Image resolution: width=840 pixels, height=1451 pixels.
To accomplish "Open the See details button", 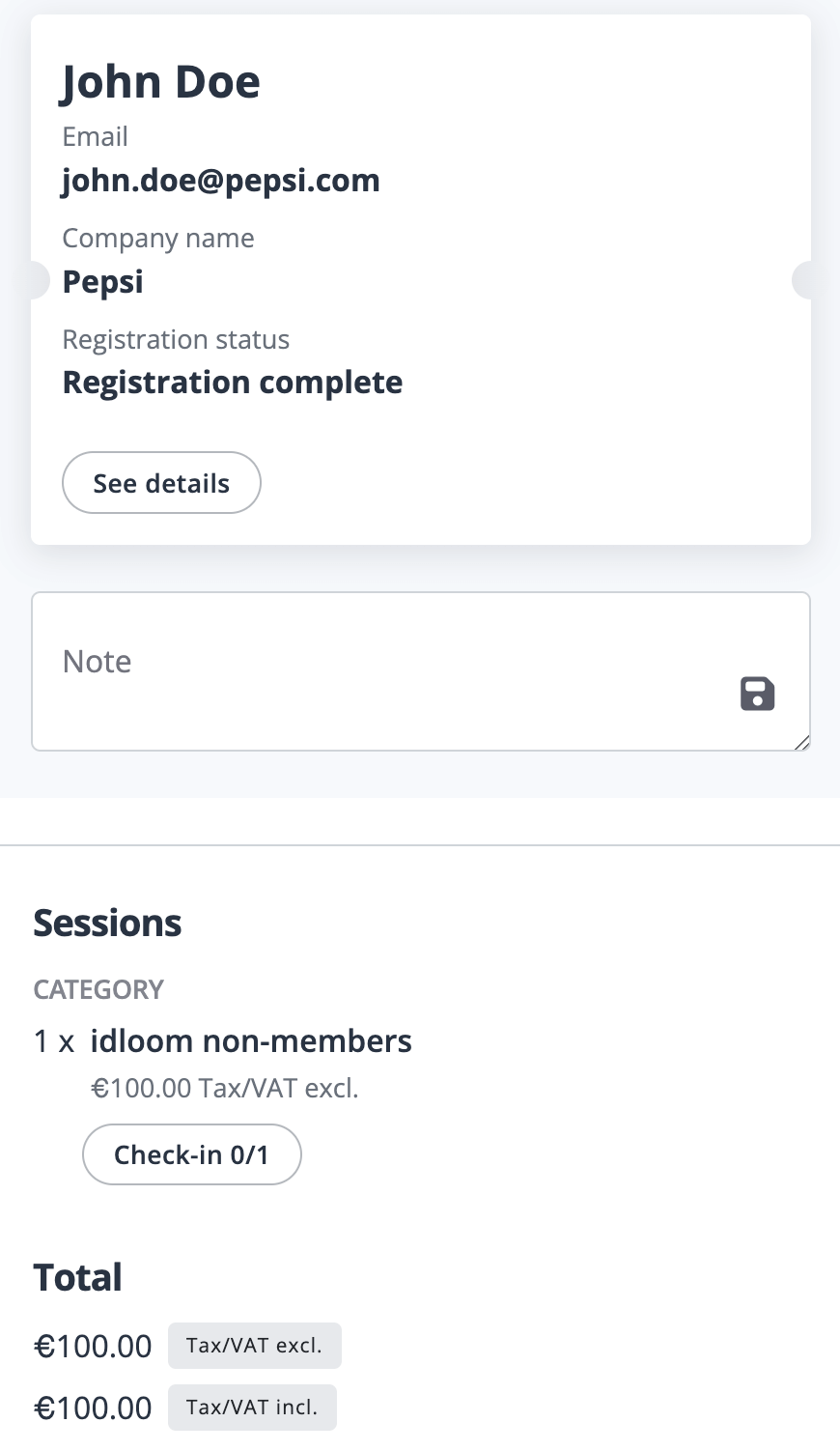I will pyautogui.click(x=161, y=482).
